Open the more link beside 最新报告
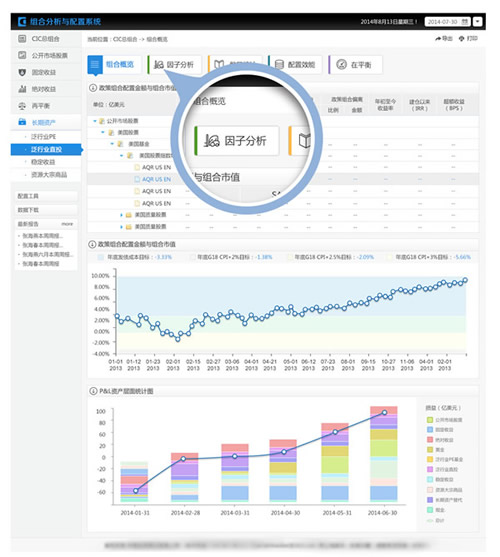This screenshot has width=500, height=557. [67, 224]
